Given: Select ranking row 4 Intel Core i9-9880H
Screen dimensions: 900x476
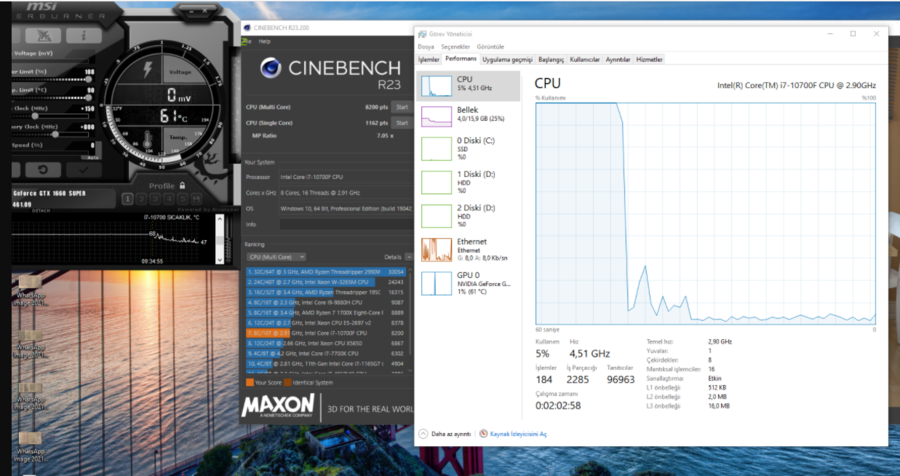Looking at the screenshot, I should point(326,303).
